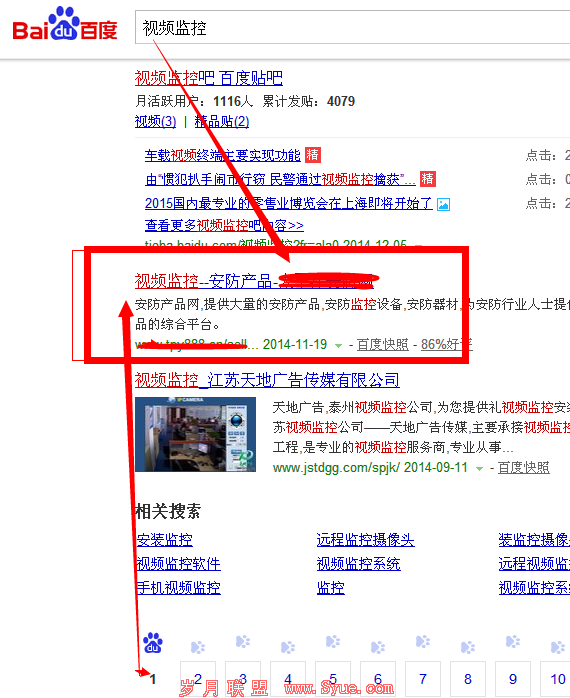
Task: Open the 精品贴(2) tab link
Action: pos(222,122)
